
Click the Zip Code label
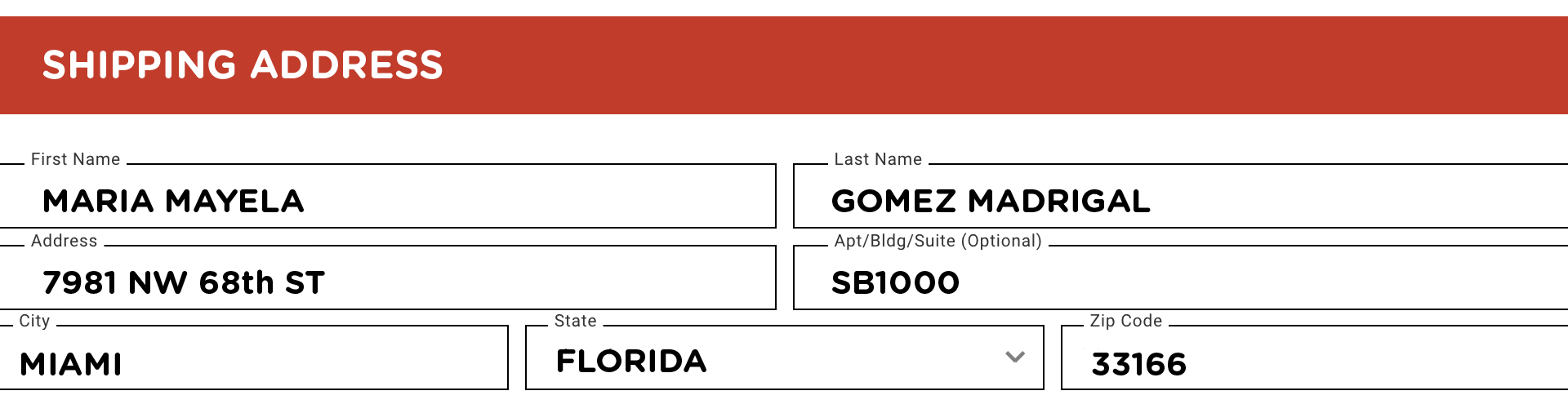coord(1125,321)
